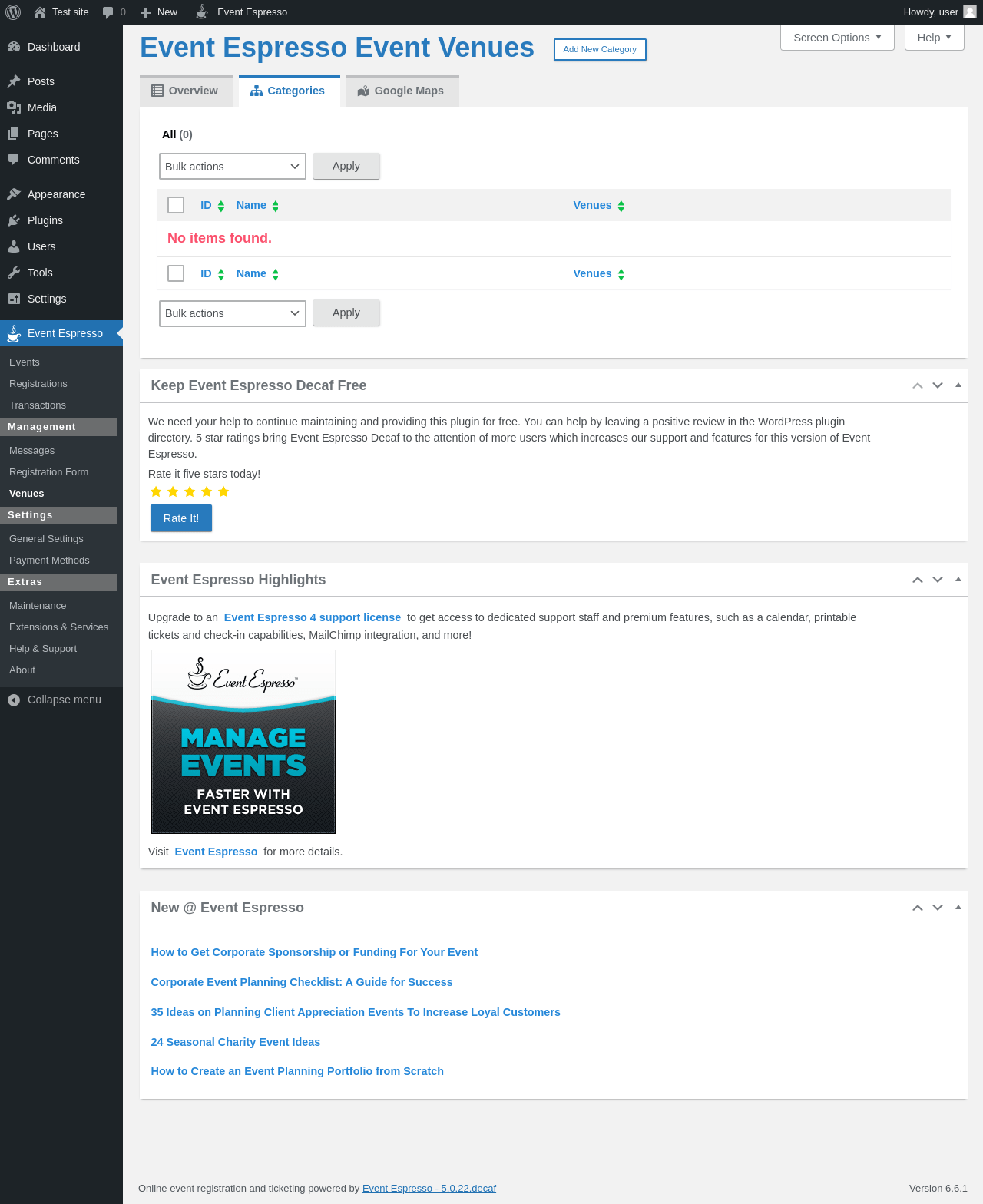Check the select-all checkbox in table header
The height and width of the screenshot is (1204, 983).
pos(176,205)
